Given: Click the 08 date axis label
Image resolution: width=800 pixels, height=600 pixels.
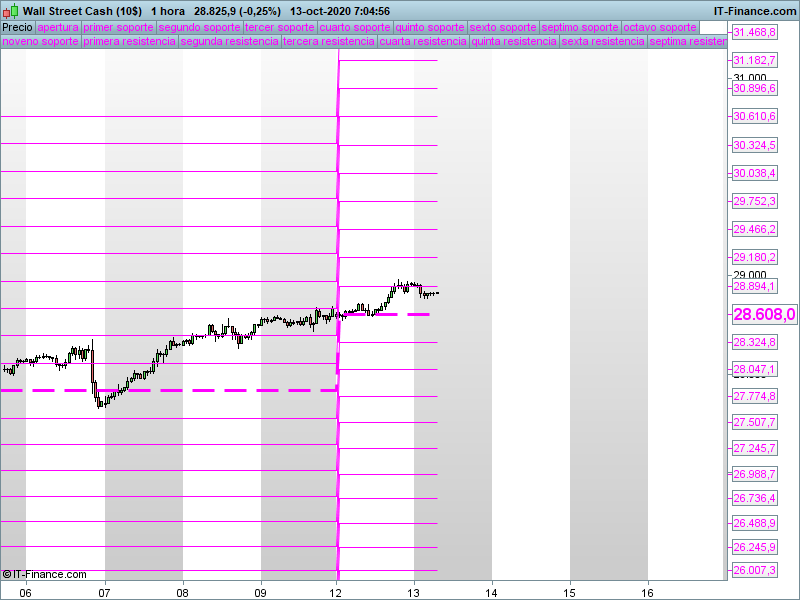Looking at the screenshot, I should pyautogui.click(x=182, y=593).
